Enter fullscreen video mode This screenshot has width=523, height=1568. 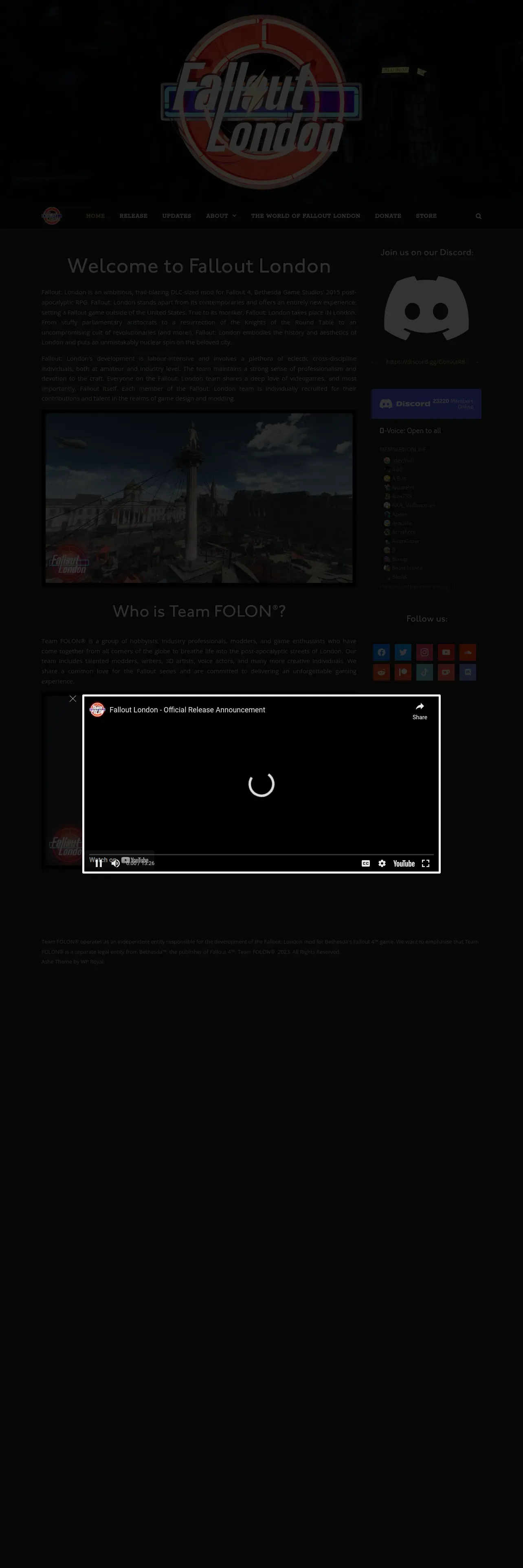click(426, 863)
